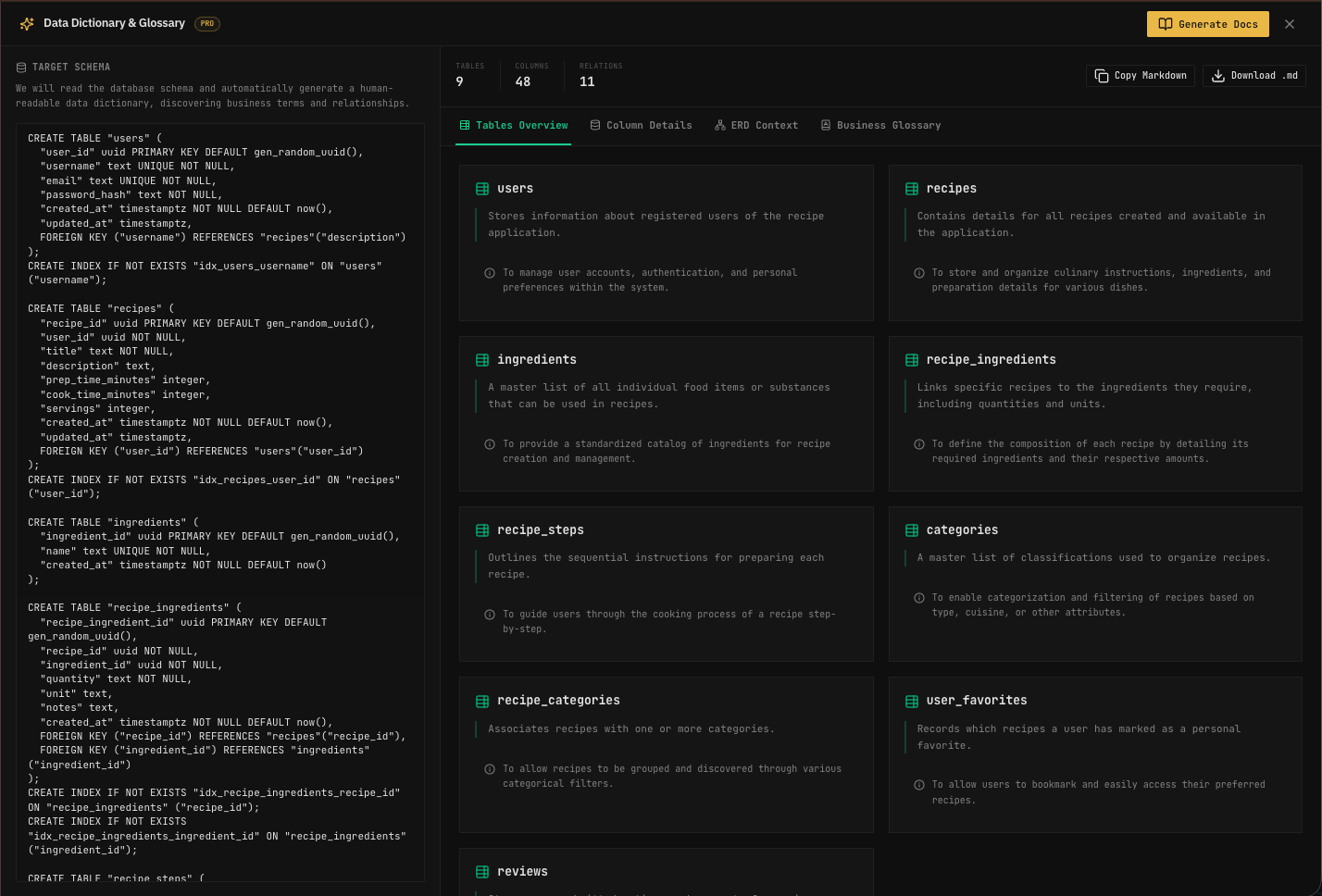Click the download icon in Download .md

1217,75
